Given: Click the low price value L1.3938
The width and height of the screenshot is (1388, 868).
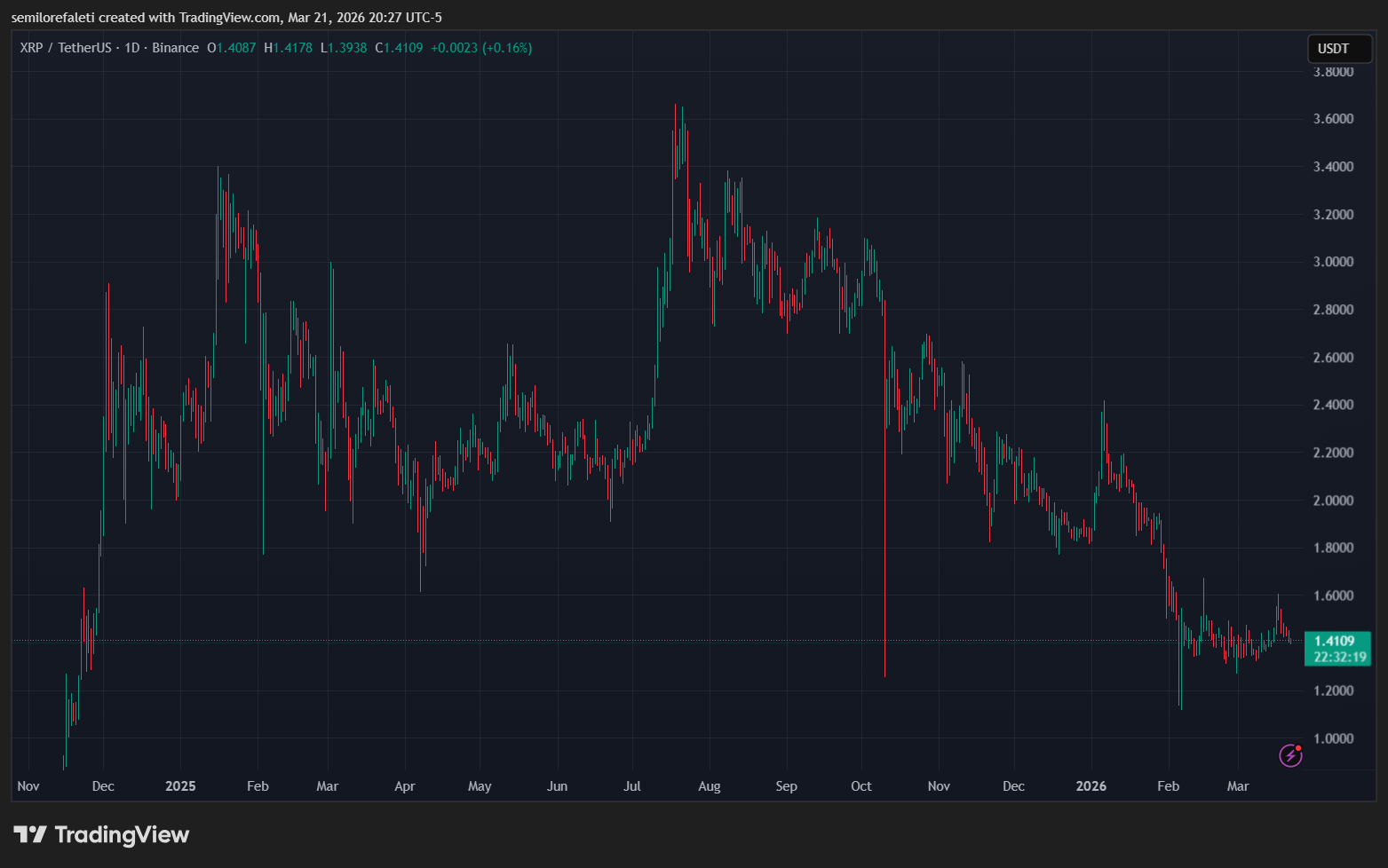Looking at the screenshot, I should [343, 48].
